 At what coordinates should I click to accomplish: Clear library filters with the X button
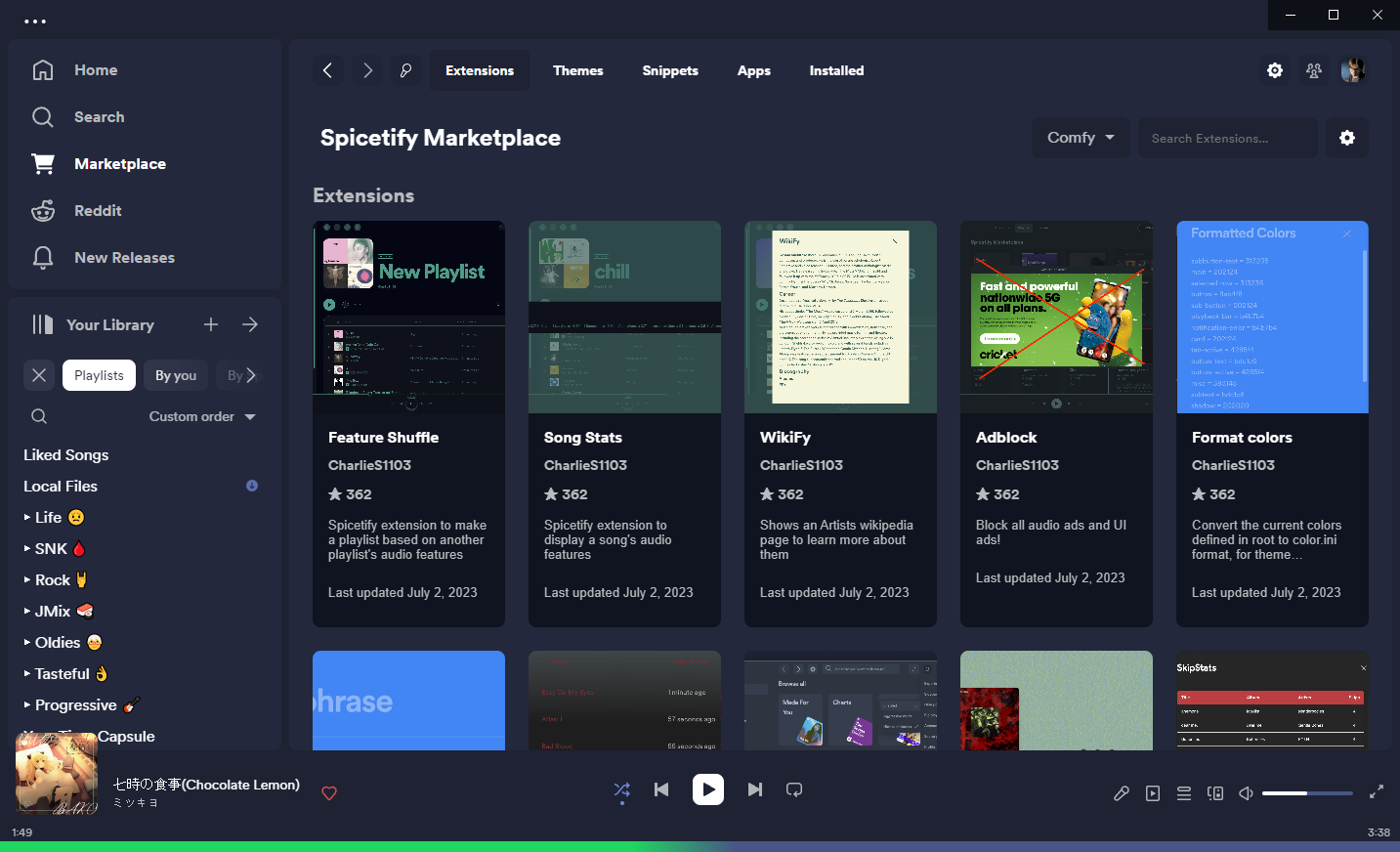coord(39,375)
